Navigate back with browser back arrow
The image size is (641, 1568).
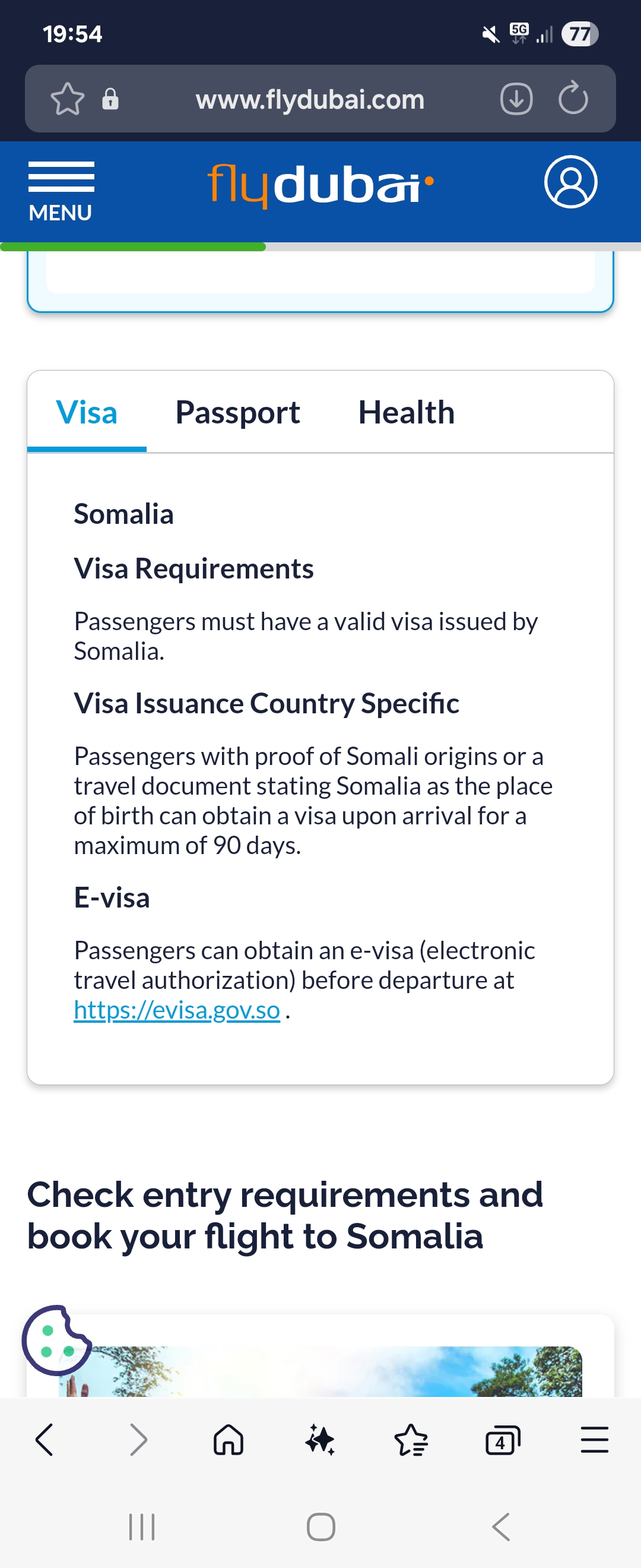tap(45, 1440)
